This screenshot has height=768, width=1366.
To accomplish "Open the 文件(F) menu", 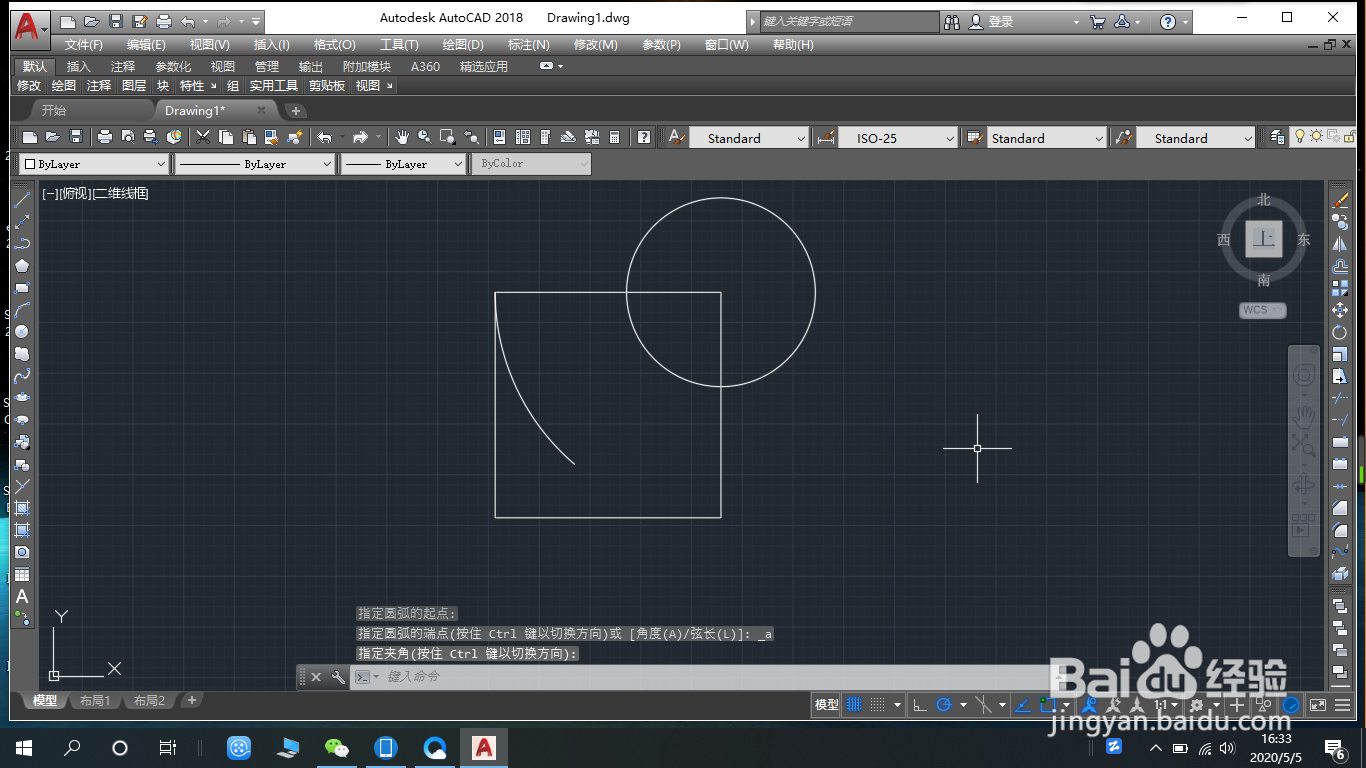I will pos(84,45).
